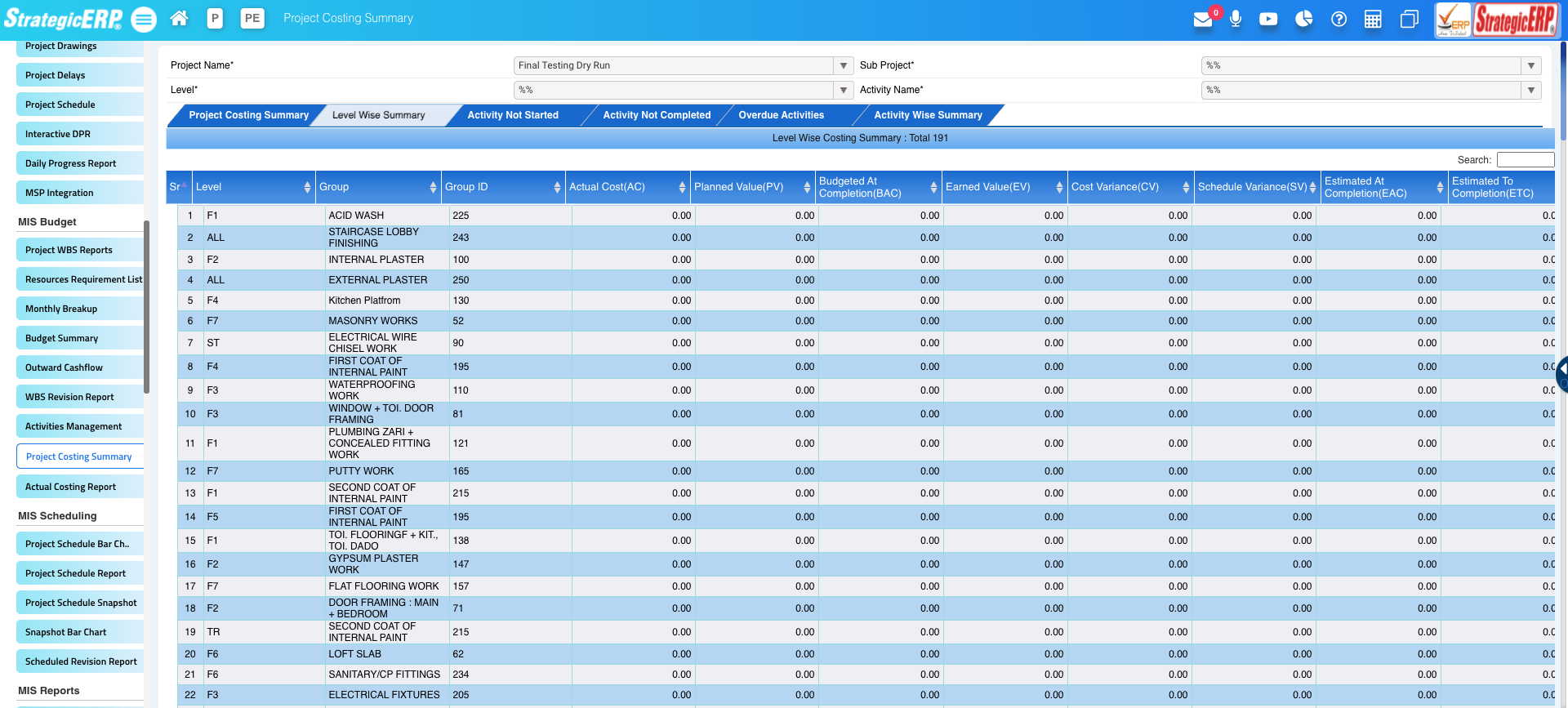The width and height of the screenshot is (1568, 708).
Task: Click the page vertical scrollbar
Action: click(x=1563, y=90)
